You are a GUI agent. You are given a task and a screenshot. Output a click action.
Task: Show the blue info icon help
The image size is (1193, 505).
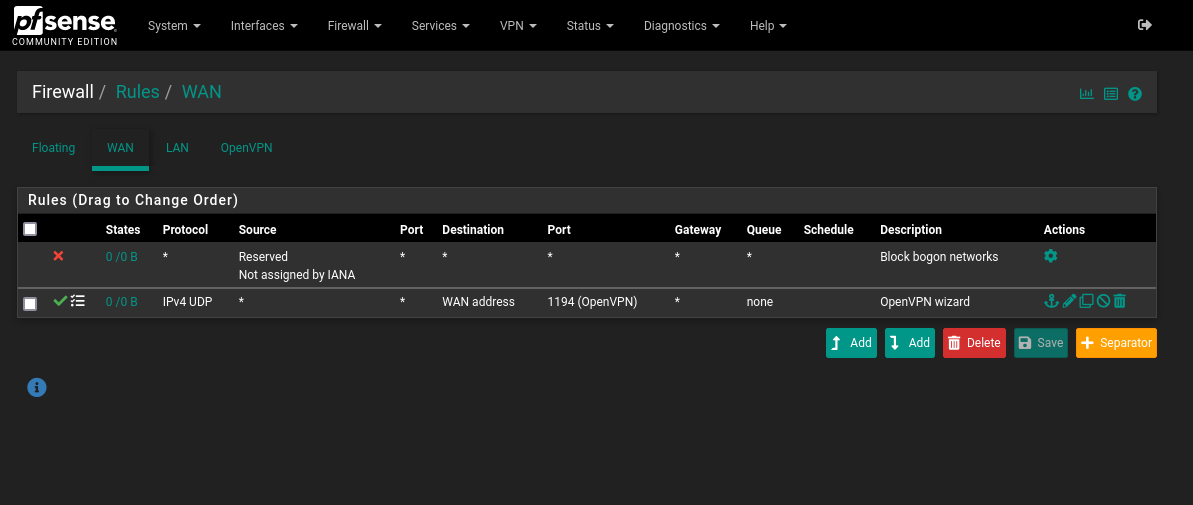37,388
